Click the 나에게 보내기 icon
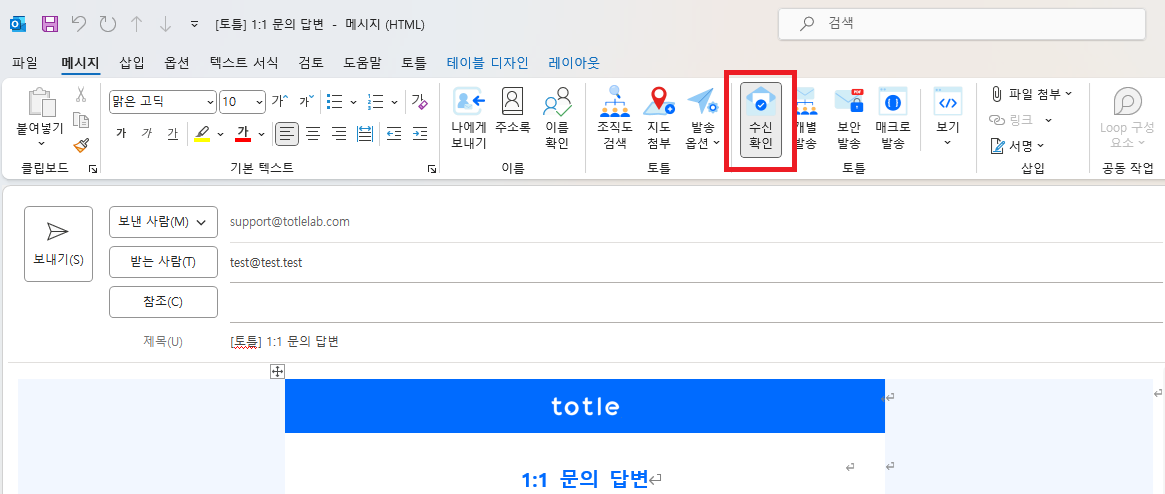This screenshot has height=494, width=1165. click(x=468, y=102)
